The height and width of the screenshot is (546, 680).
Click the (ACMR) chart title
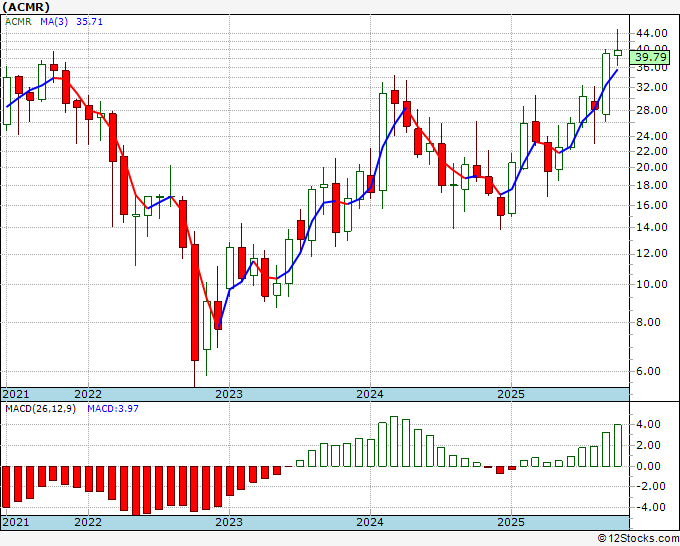tap(26, 7)
